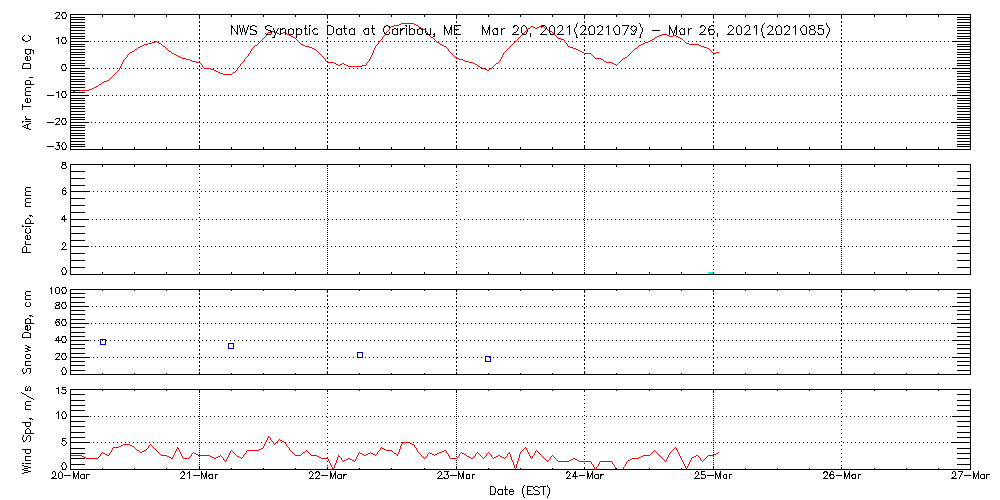Click the 8 tick on precipitation axis
1000x500 pixels.
63,166
